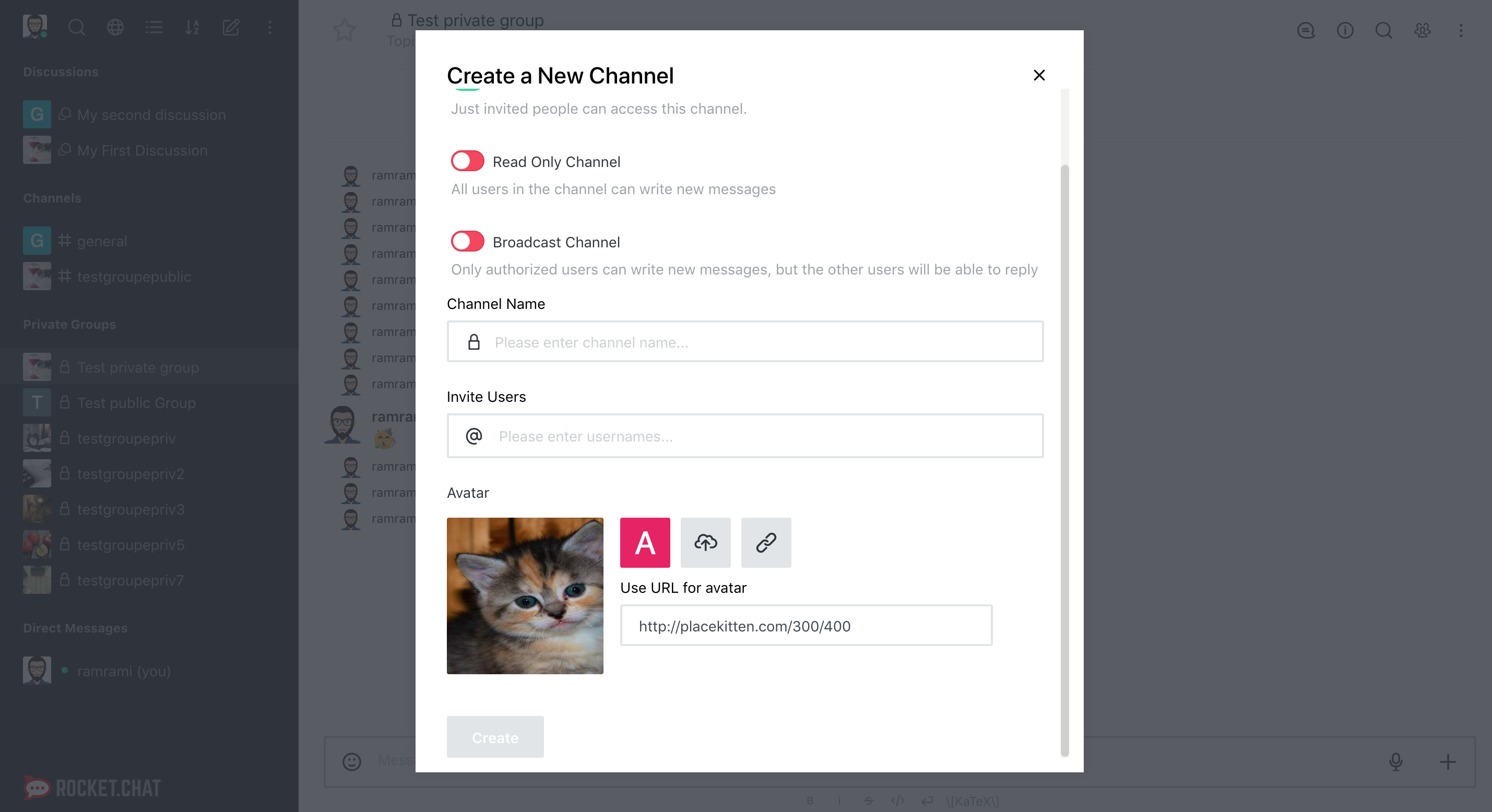
Task: Click the multiline return arrow icon
Action: coord(927,801)
